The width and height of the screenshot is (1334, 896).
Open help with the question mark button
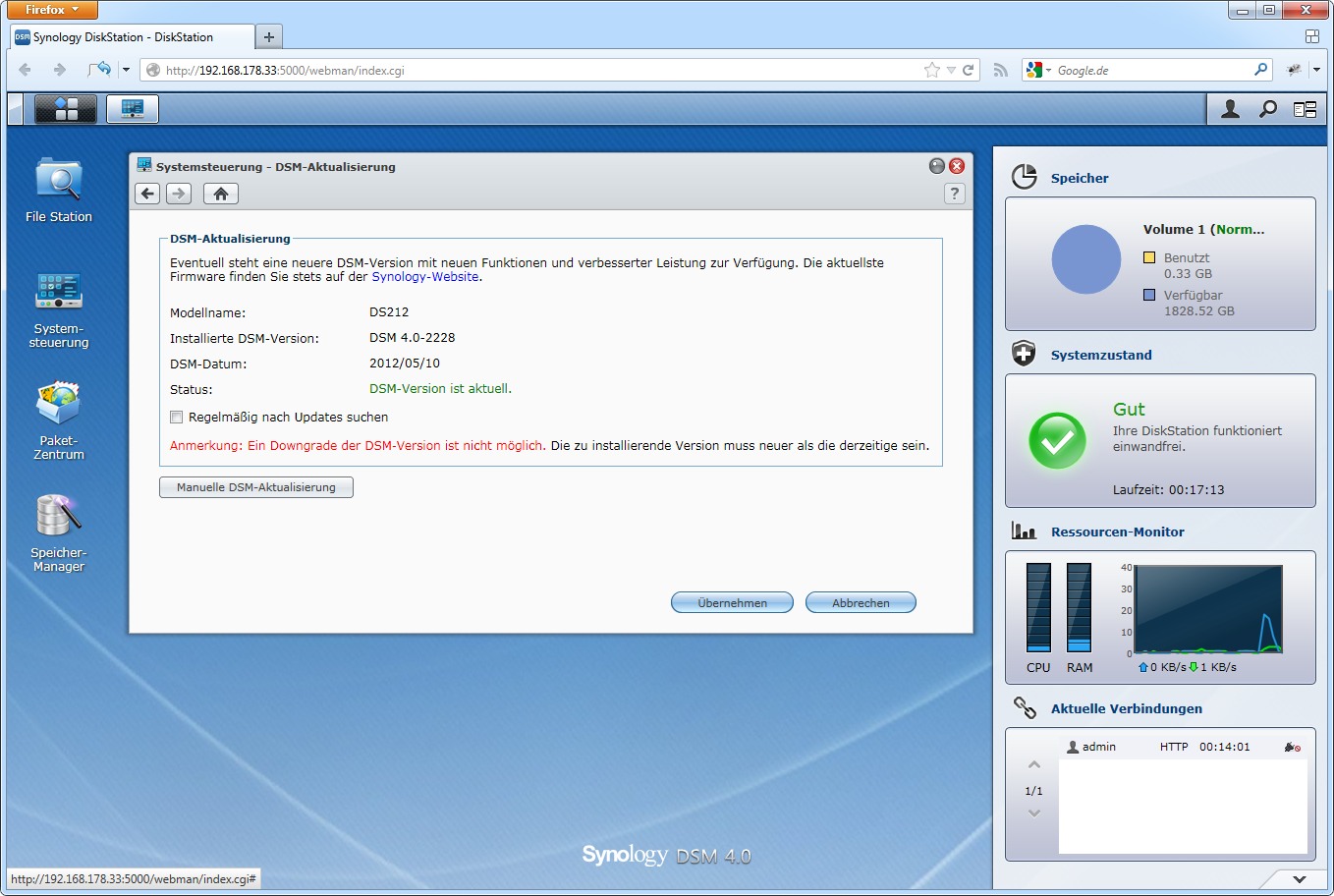coord(954,194)
